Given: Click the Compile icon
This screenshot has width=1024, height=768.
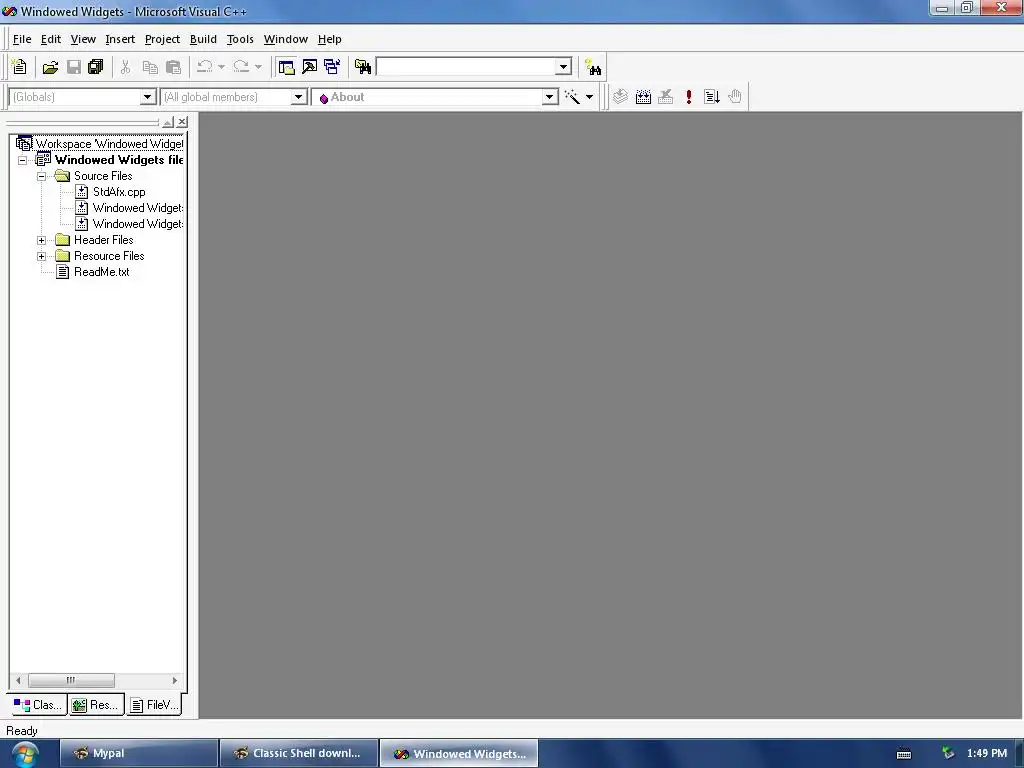Looking at the screenshot, I should 620,97.
